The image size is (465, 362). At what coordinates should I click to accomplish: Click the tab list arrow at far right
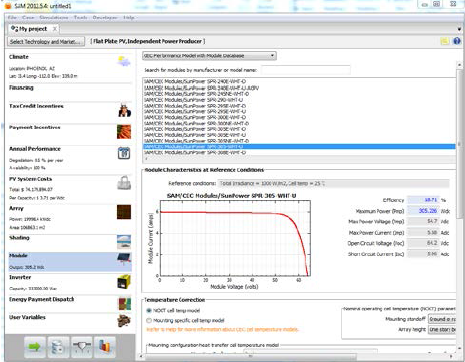pyautogui.click(x=460, y=29)
